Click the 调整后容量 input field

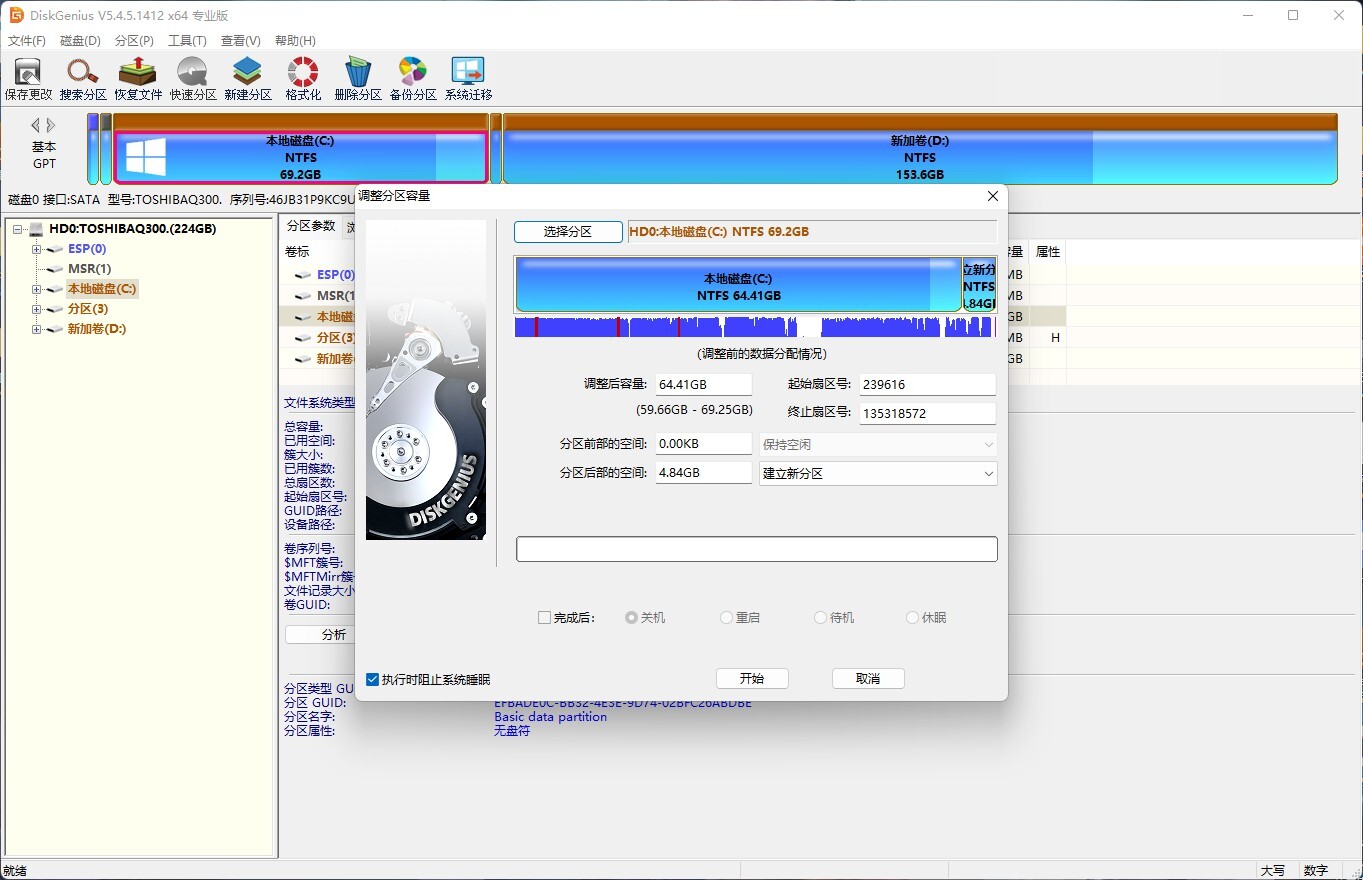[x=703, y=385]
